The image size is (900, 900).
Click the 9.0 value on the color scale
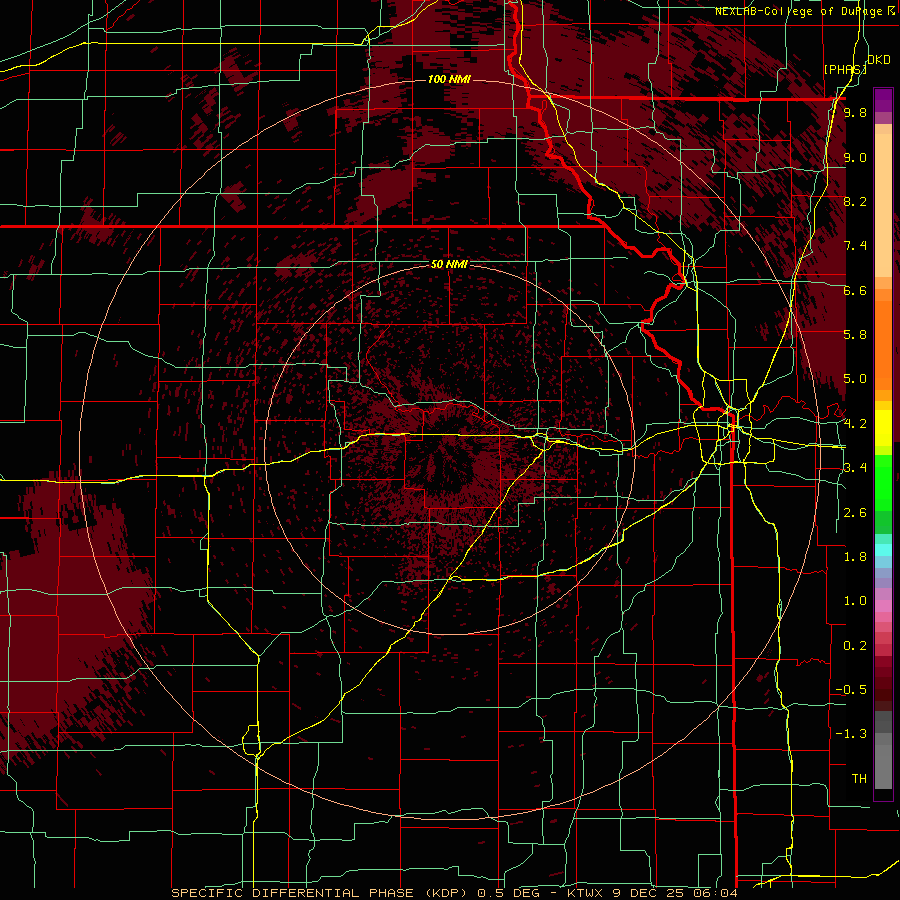855,157
